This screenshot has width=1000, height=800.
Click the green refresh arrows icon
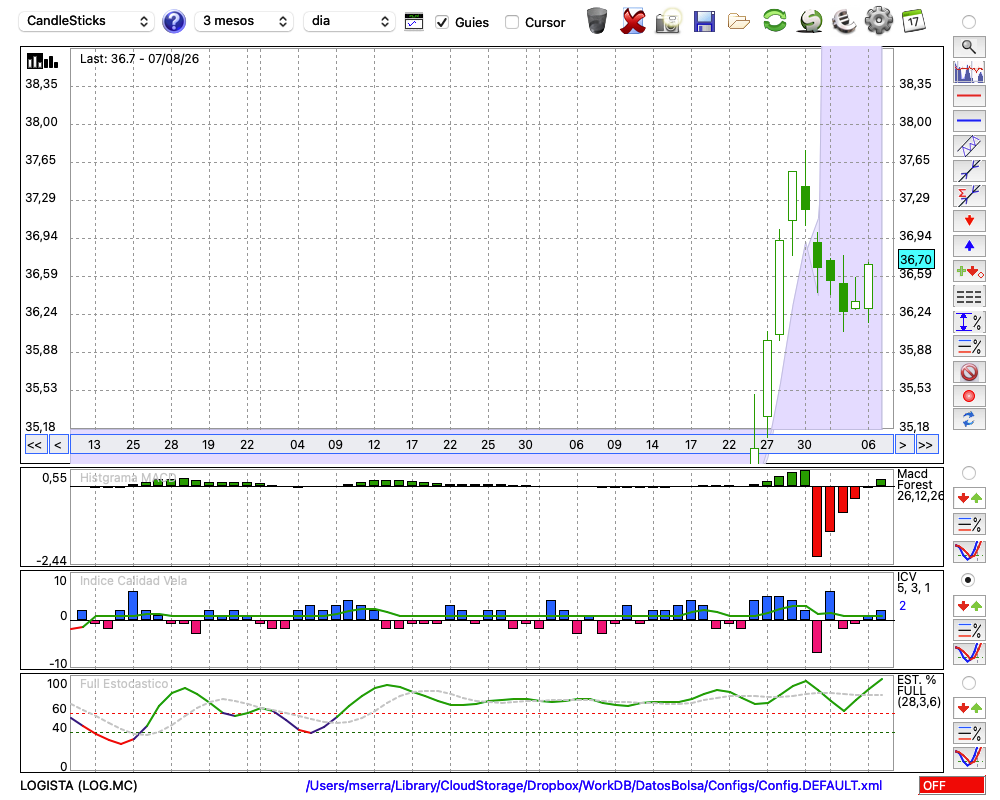tap(775, 20)
